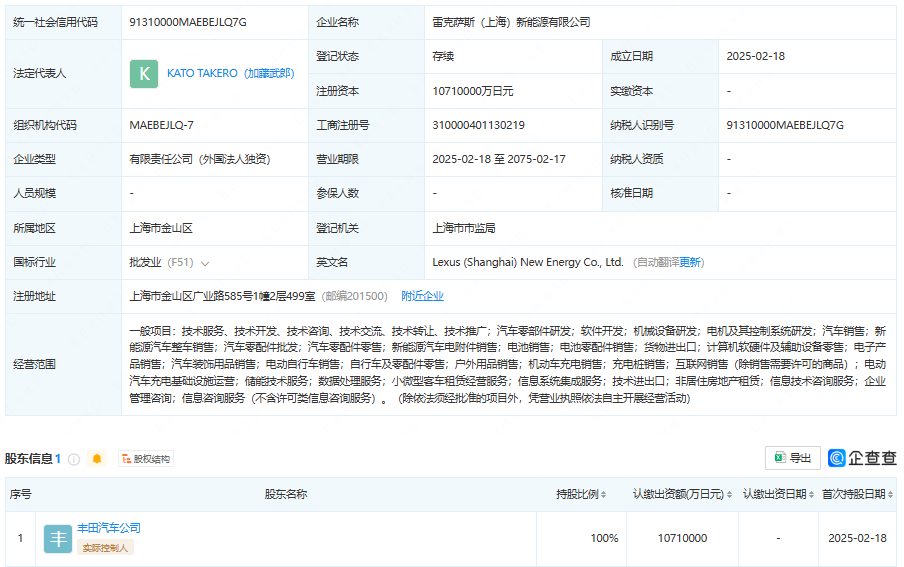This screenshot has height=567, width=904.
Task: Select credit code 91310000MAEBEJLQ7G in the first row
Action: 188,22
